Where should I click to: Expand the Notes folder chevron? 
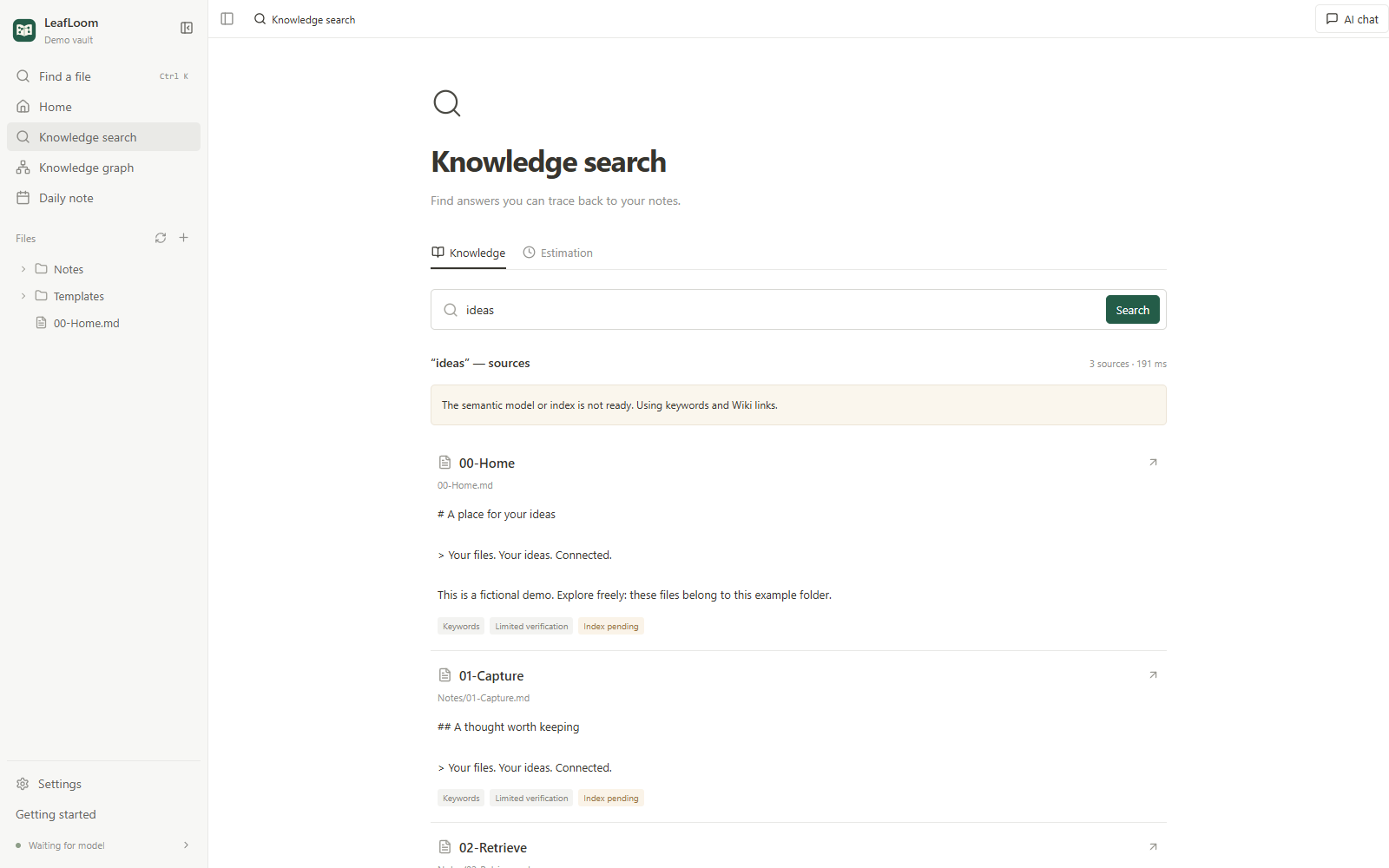tap(23, 269)
